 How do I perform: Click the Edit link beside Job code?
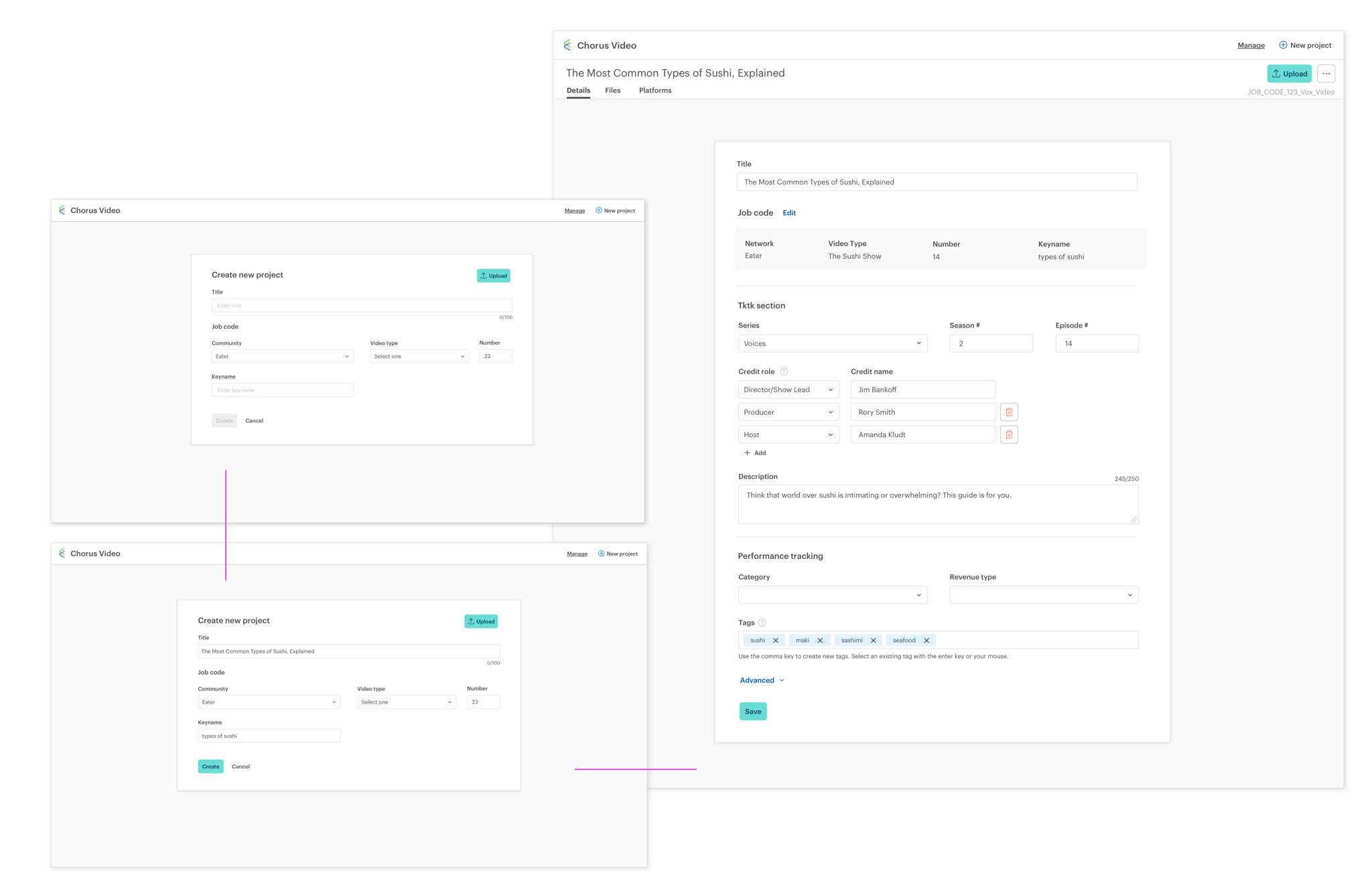click(789, 213)
